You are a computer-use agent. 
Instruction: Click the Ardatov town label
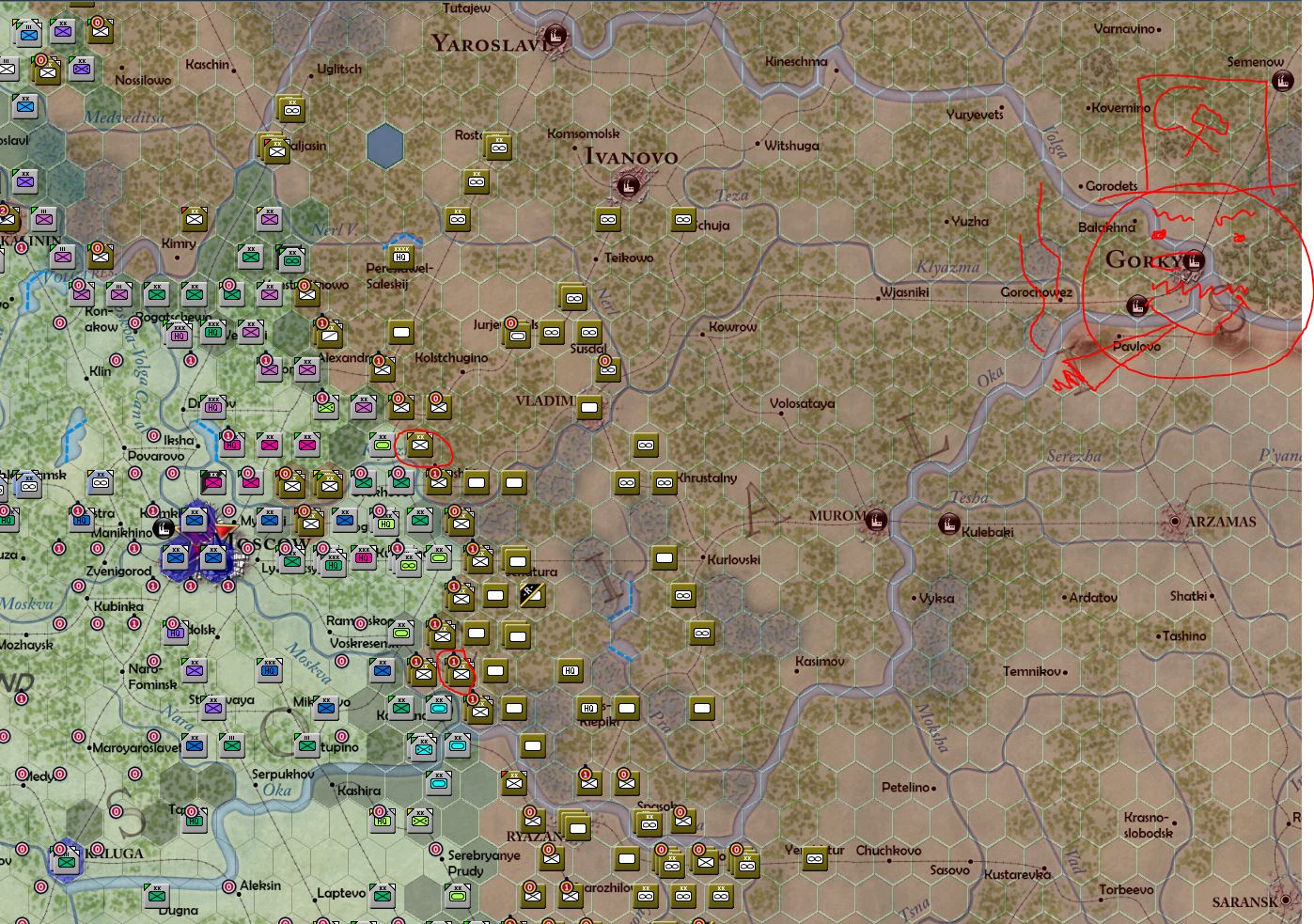click(1093, 597)
